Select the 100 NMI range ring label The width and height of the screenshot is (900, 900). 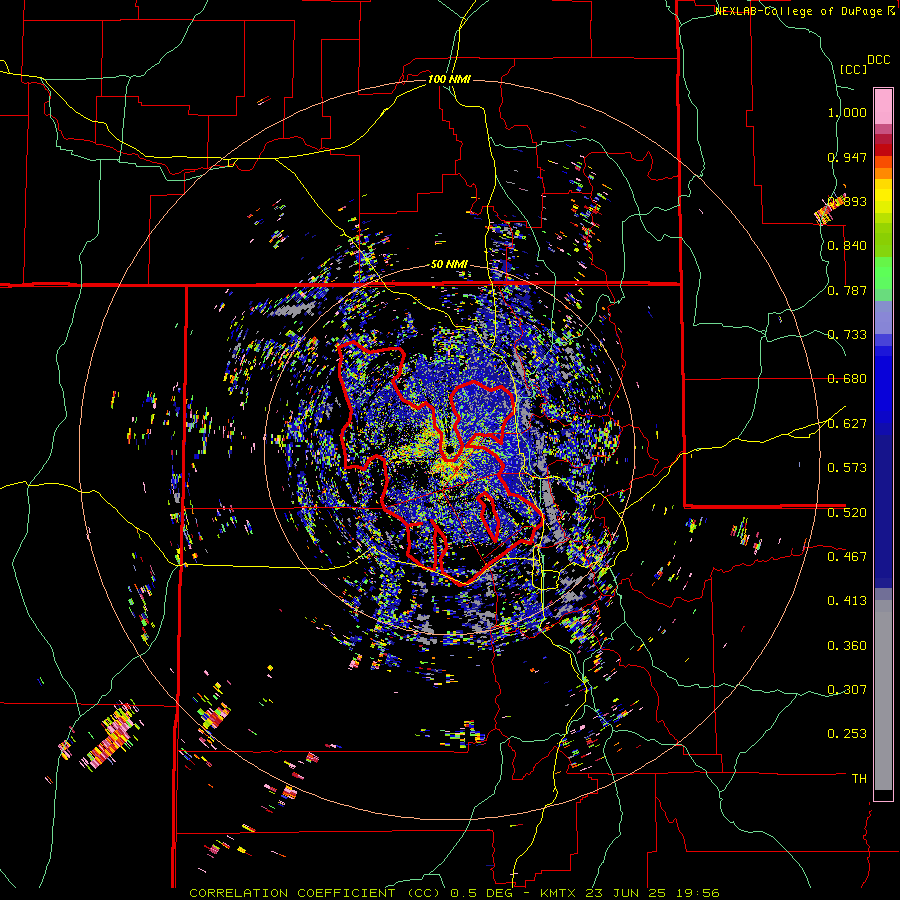[x=449, y=79]
